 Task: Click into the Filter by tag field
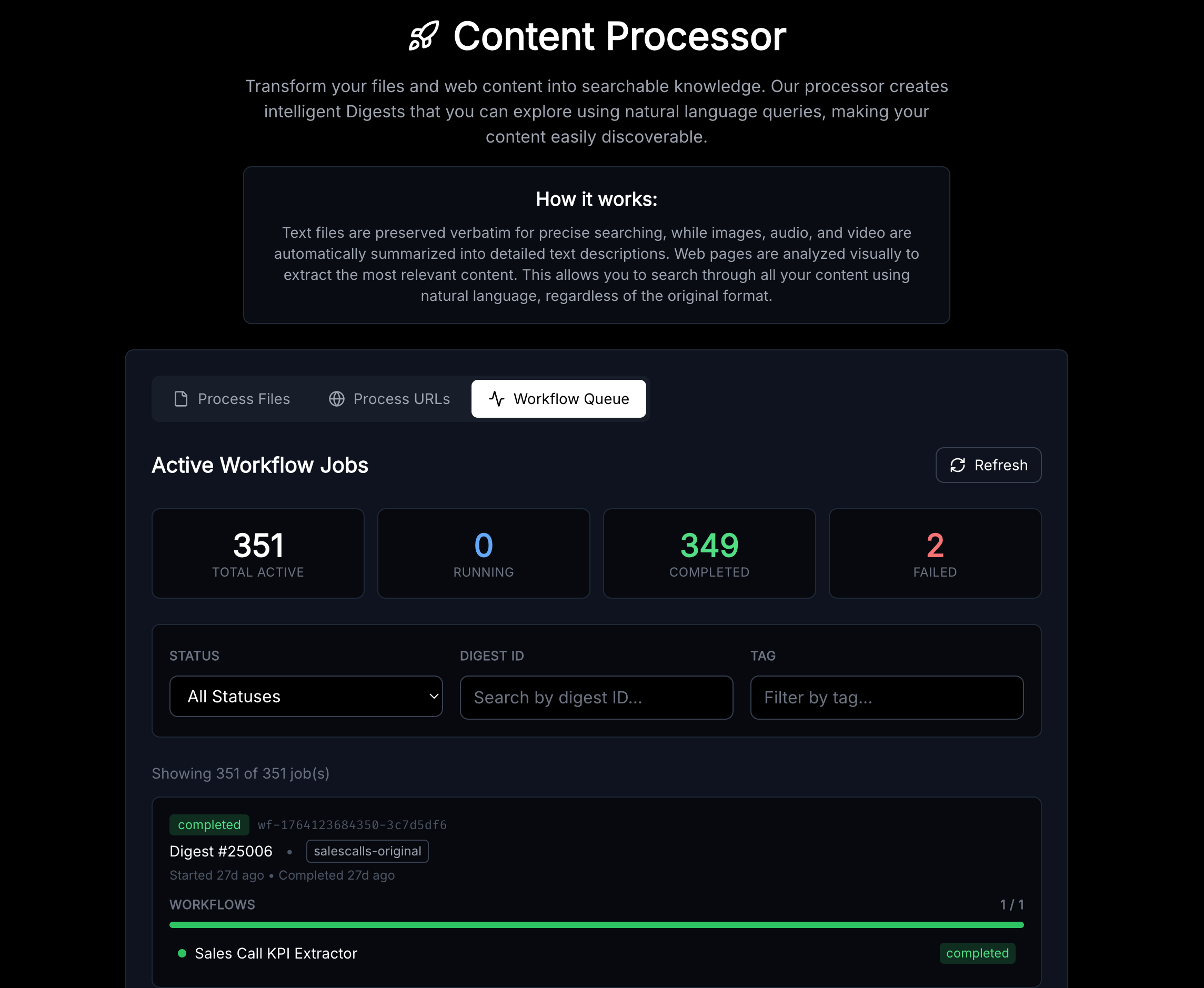886,698
